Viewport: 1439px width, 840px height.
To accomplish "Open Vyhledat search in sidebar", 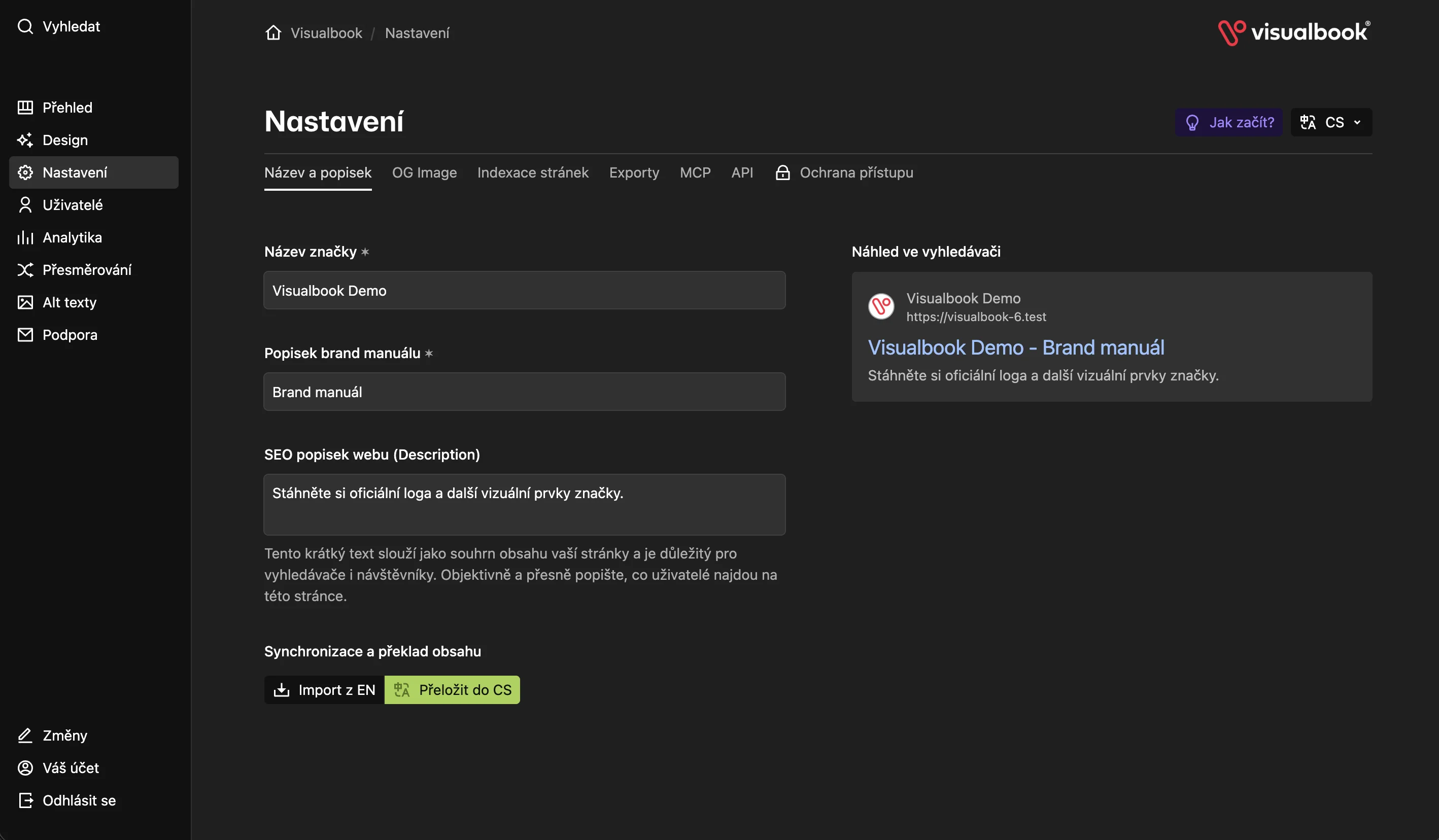I will [x=59, y=26].
